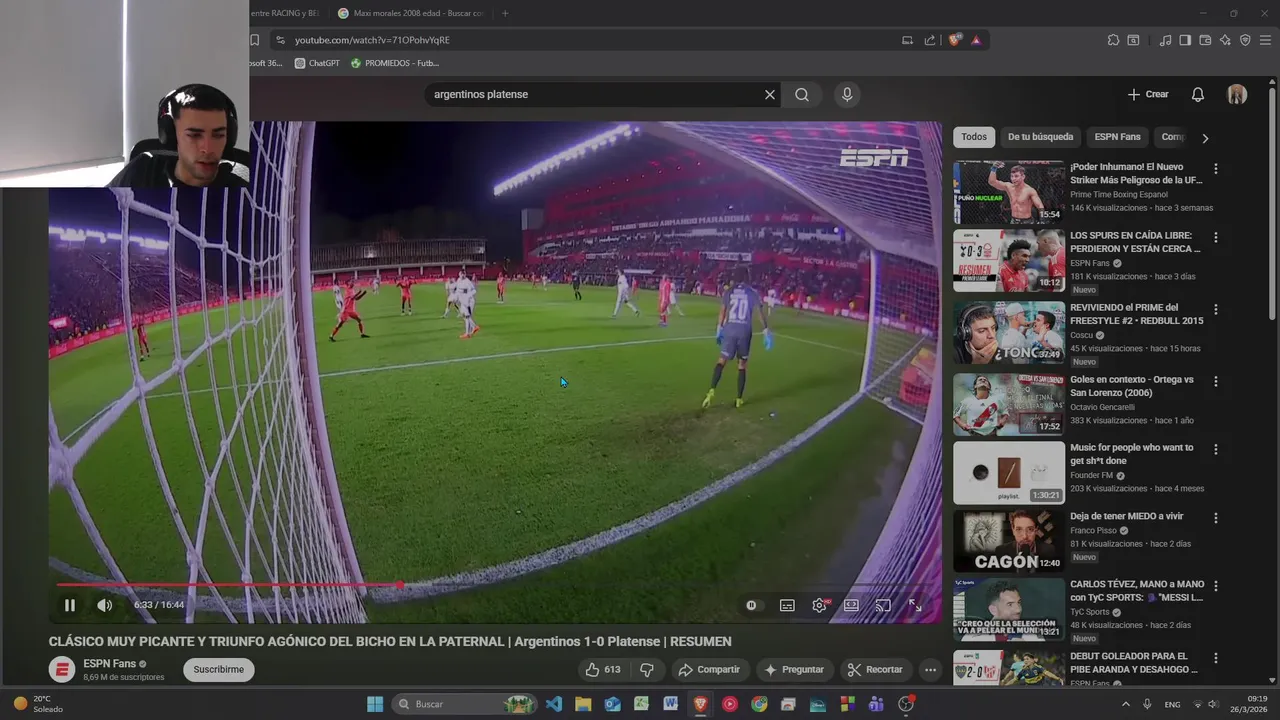1280x720 pixels.
Task: Open options for 'REVIVIENDO el PRIME' video
Action: click(1216, 310)
